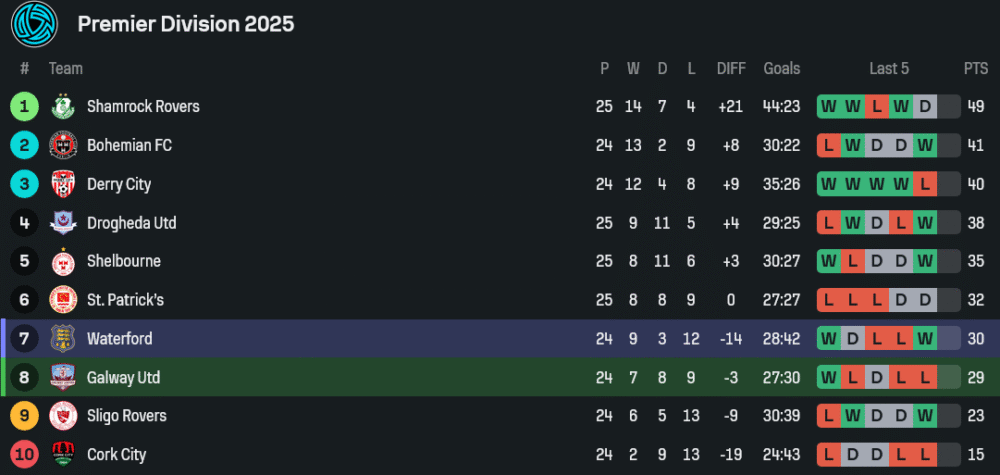
Task: Click the Last 5 column header
Action: [x=889, y=68]
